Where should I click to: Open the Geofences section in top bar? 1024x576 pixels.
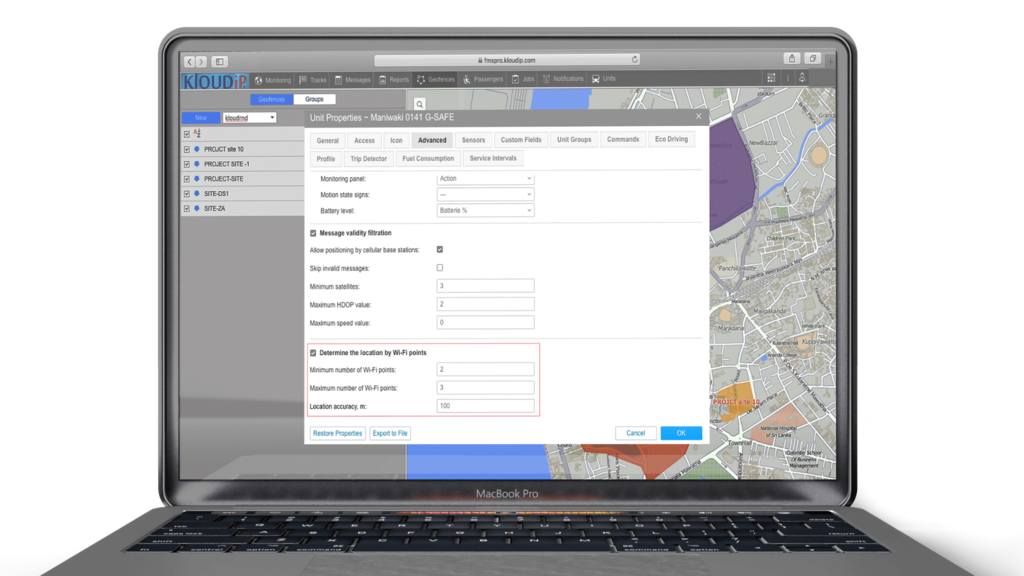click(x=436, y=80)
